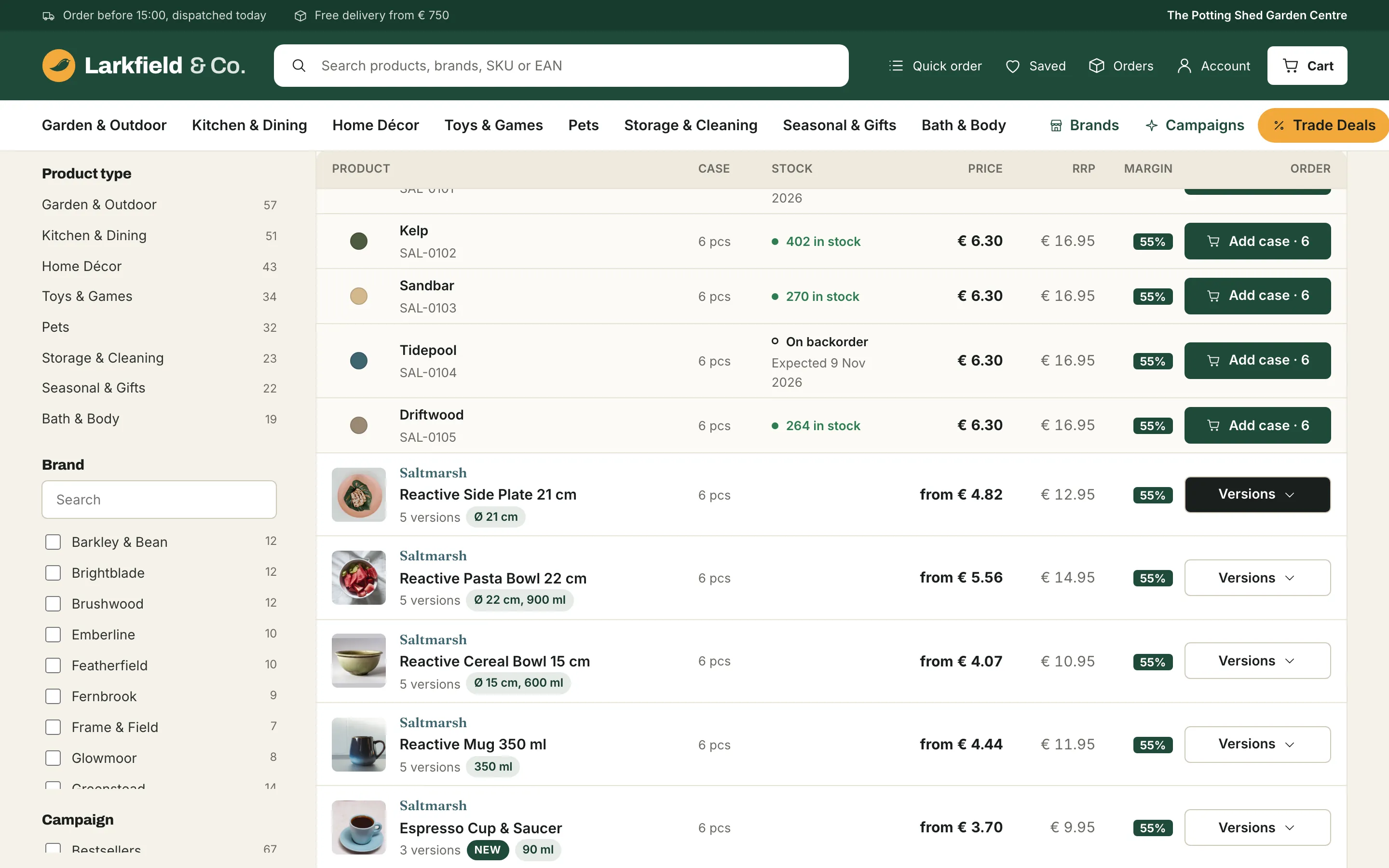Collapse Versions for Reactive Side Plate

click(1257, 494)
